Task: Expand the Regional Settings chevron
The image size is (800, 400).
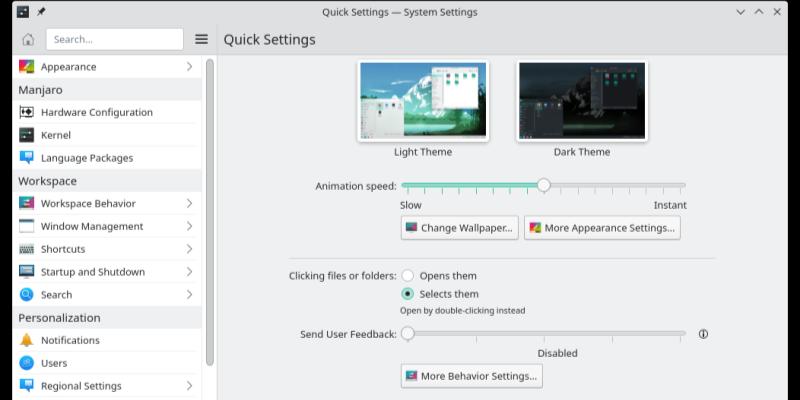Action: click(189, 386)
